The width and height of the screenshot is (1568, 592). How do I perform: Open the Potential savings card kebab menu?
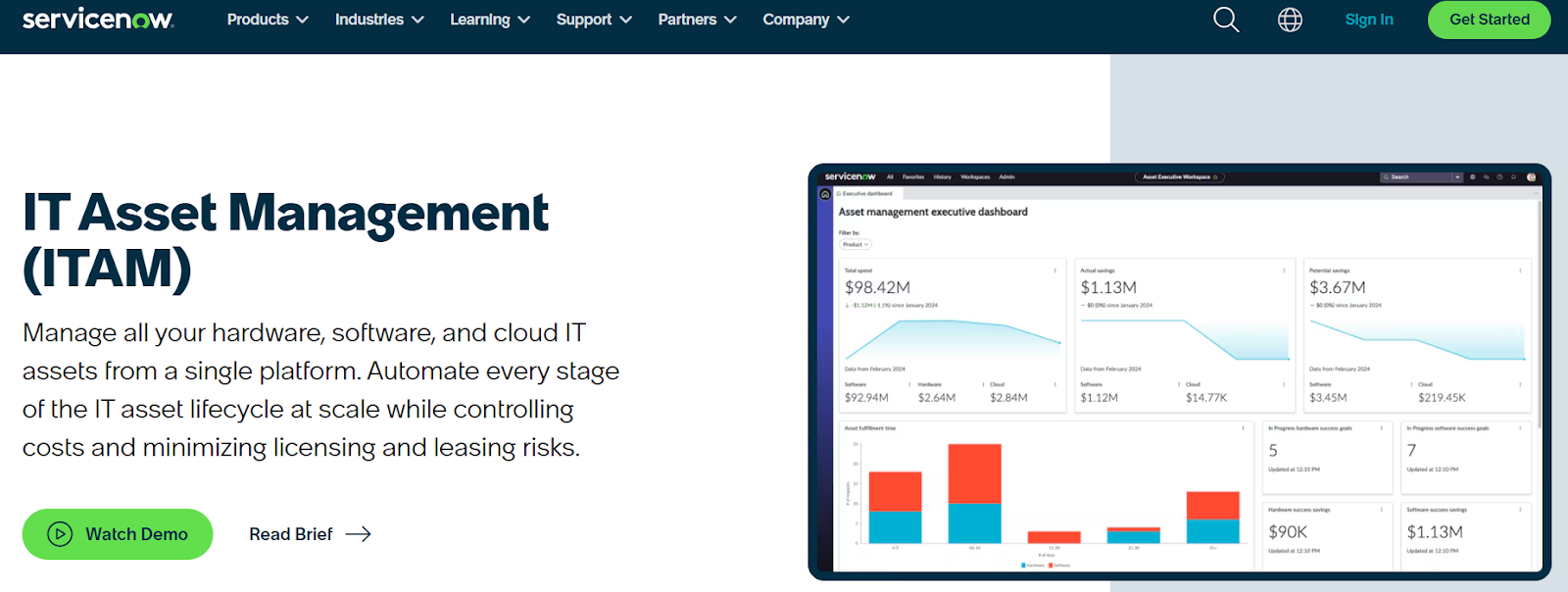(x=1520, y=271)
